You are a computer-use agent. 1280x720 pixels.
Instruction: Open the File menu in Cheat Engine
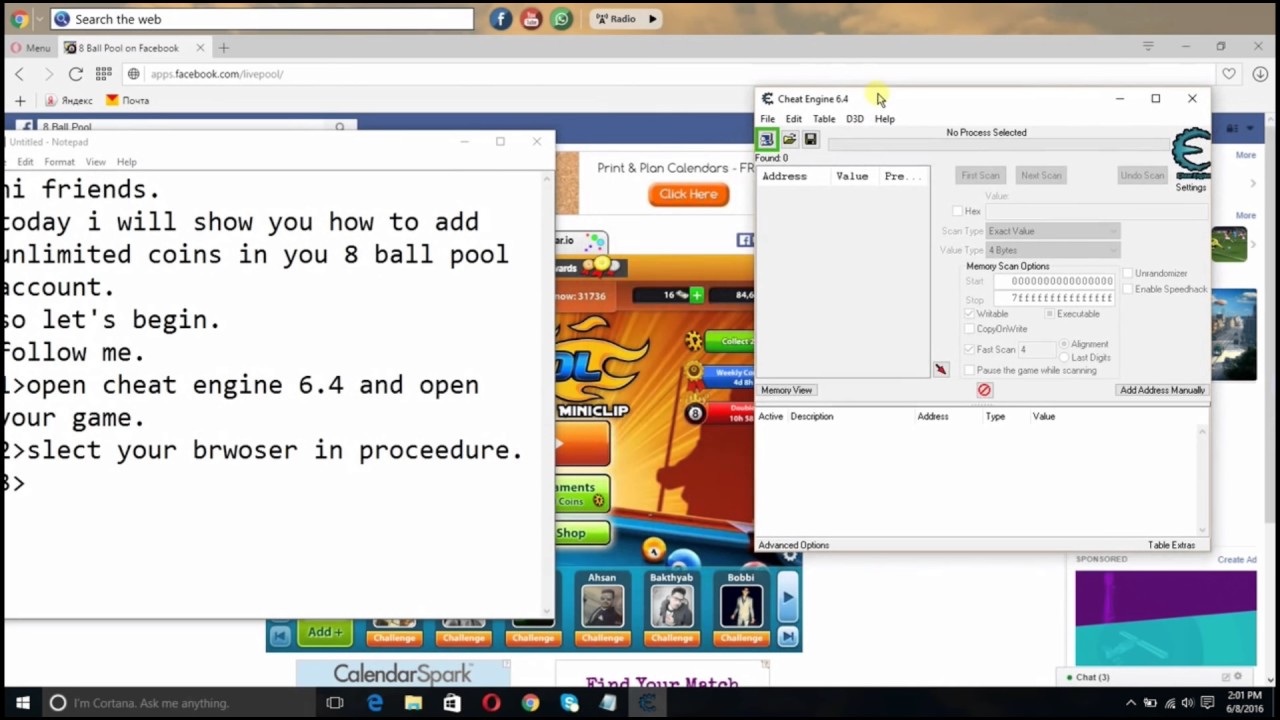tap(767, 119)
